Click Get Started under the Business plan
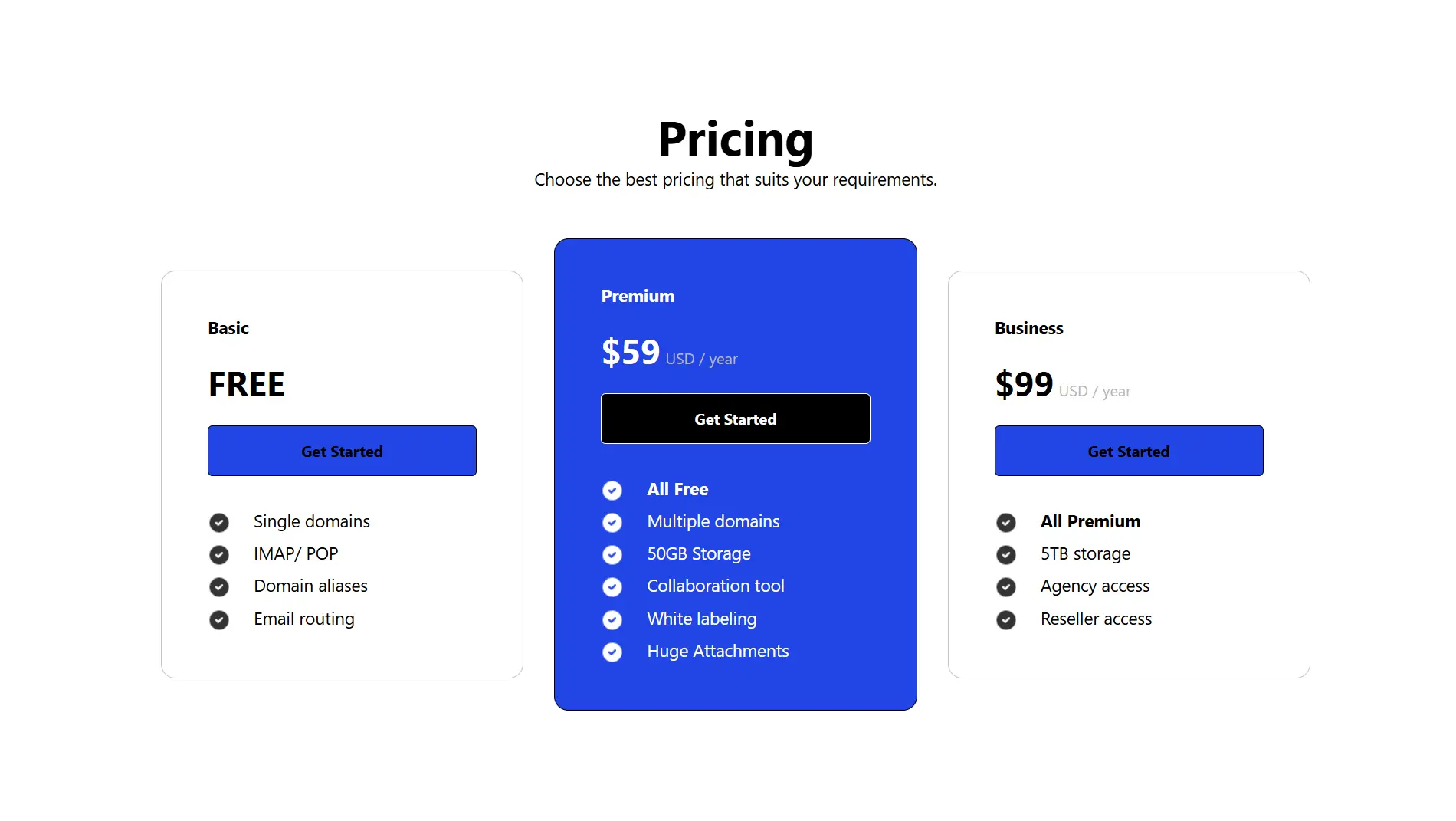1456x821 pixels. click(x=1128, y=451)
